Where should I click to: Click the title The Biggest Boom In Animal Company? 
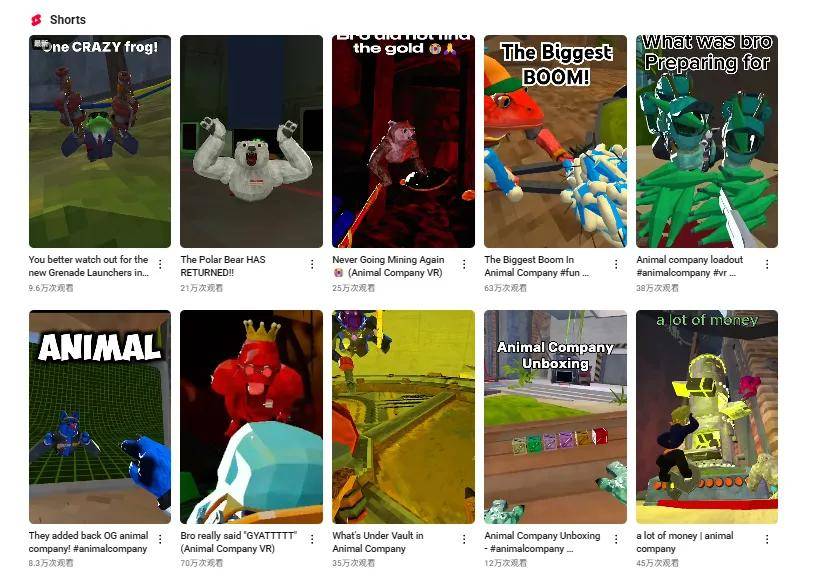point(537,266)
